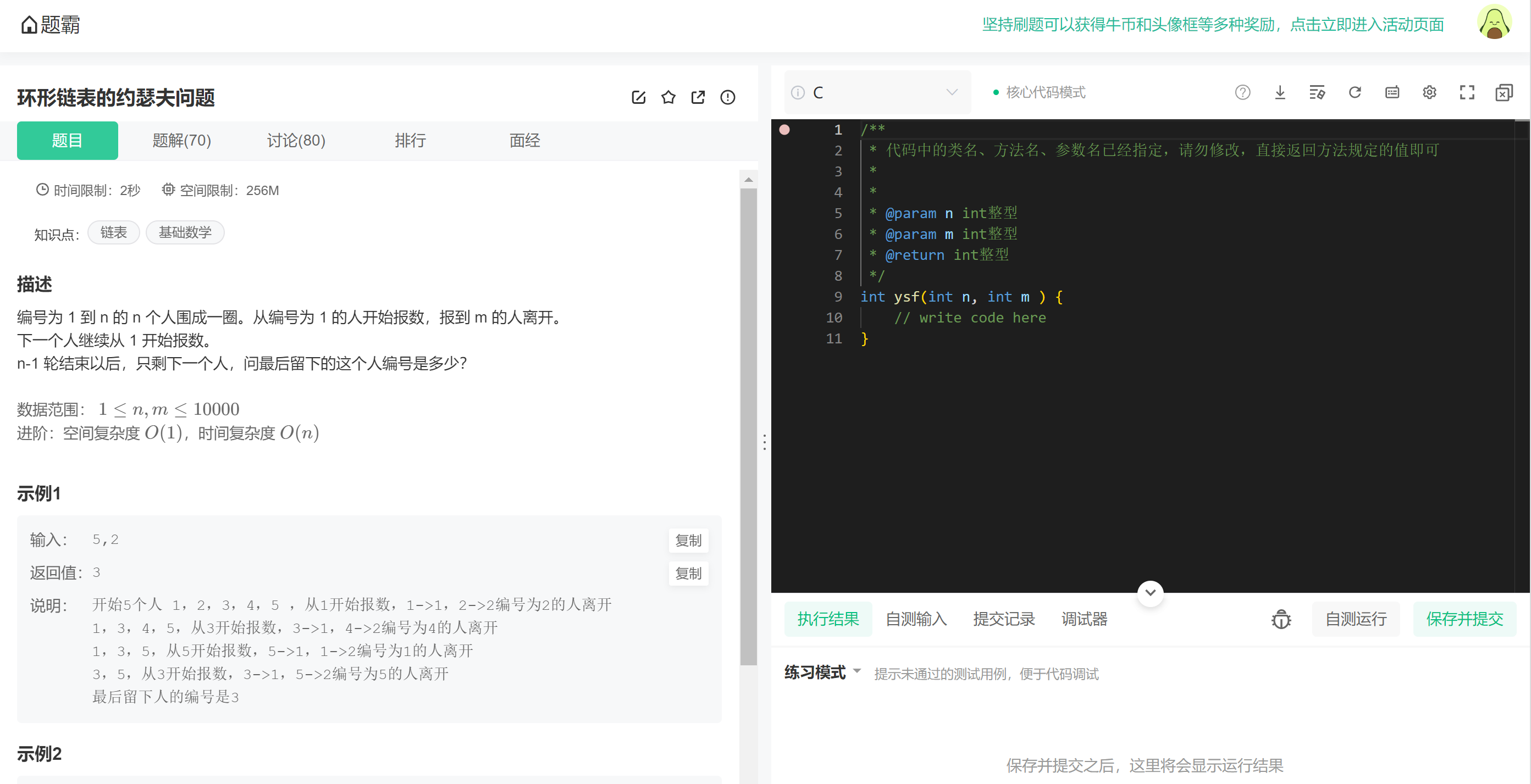Click the problem description scrollbar thumb
Screen dimensions: 1531x784
(x=748, y=426)
